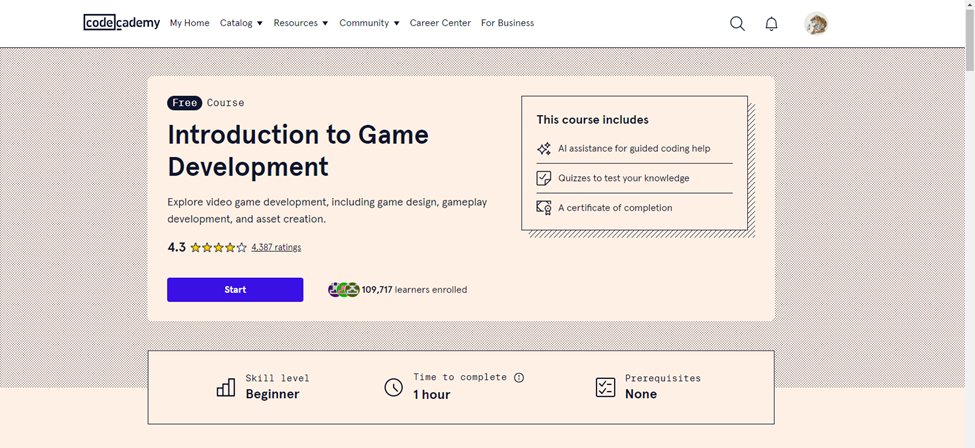Screen dimensions: 975x448
Task: Open the search magnifier icon
Action: pos(737,24)
